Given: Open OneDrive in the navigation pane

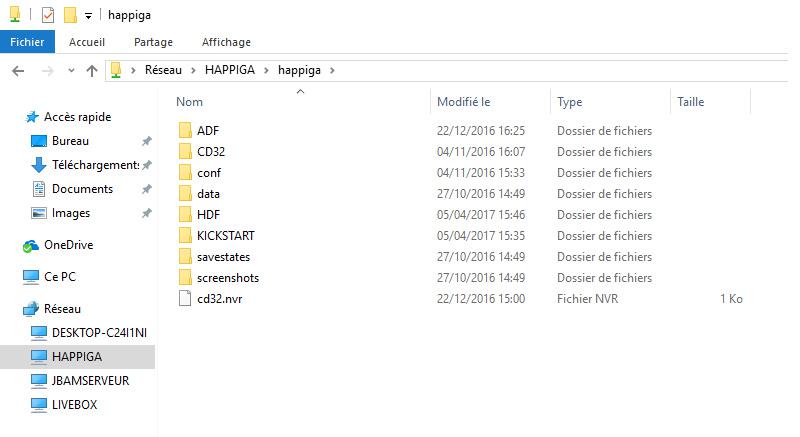Looking at the screenshot, I should coord(68,245).
